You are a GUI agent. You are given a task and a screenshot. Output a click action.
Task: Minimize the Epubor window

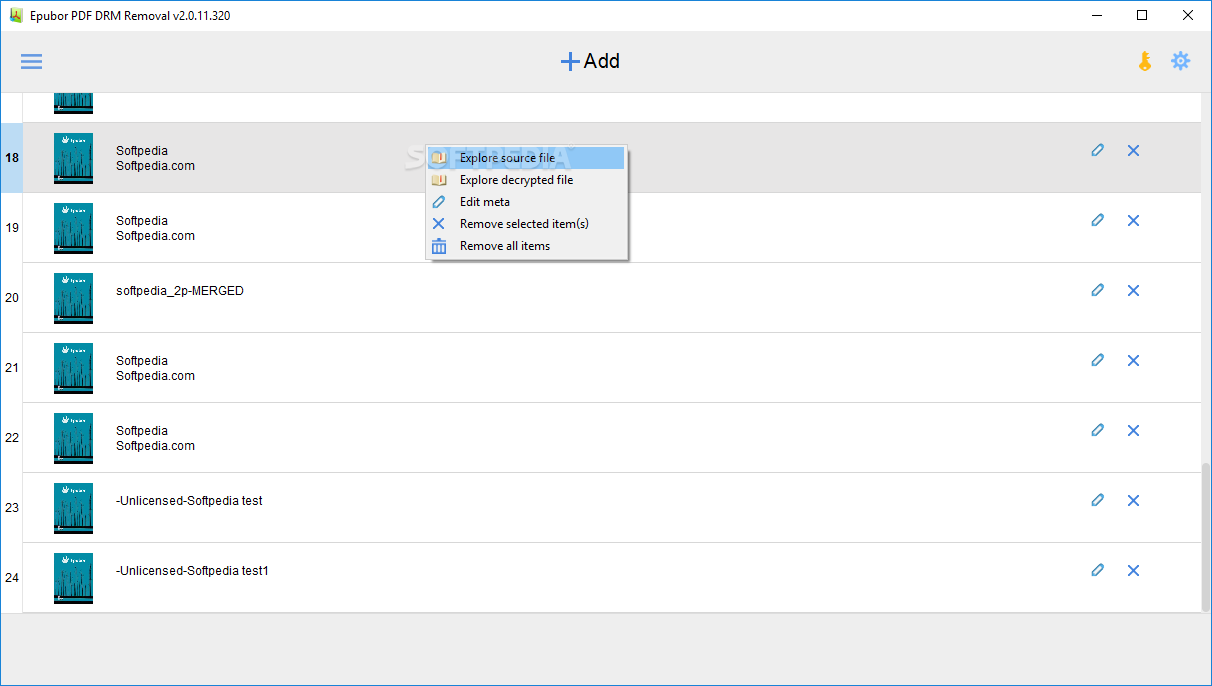click(1096, 15)
